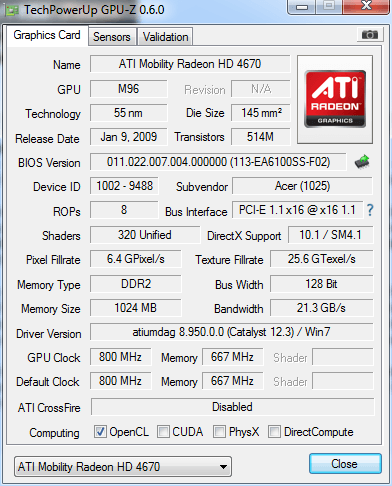Click the BIOS save chip icon

pos(362,162)
